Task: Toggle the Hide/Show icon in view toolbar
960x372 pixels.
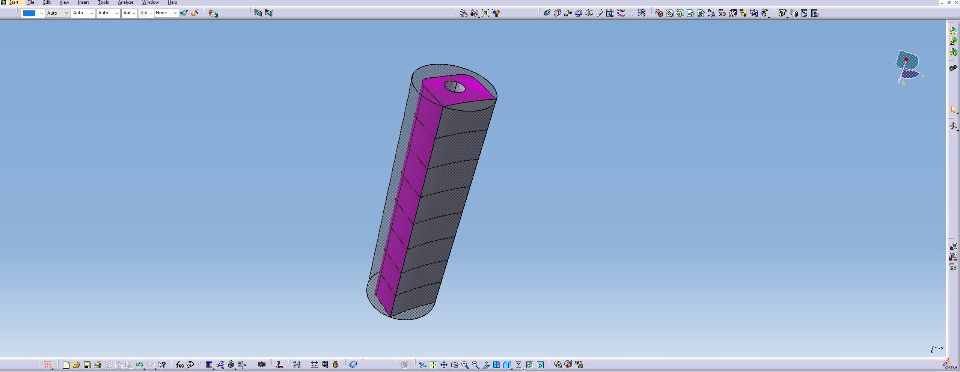Action: (x=529, y=365)
